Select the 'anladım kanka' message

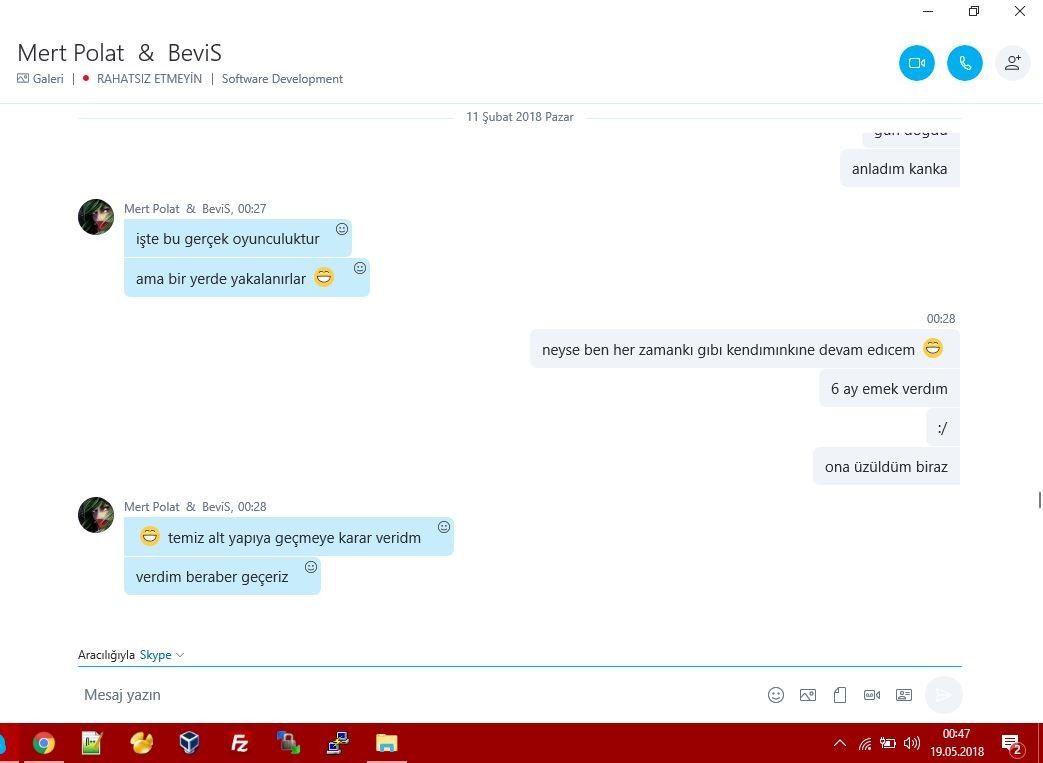click(x=899, y=168)
